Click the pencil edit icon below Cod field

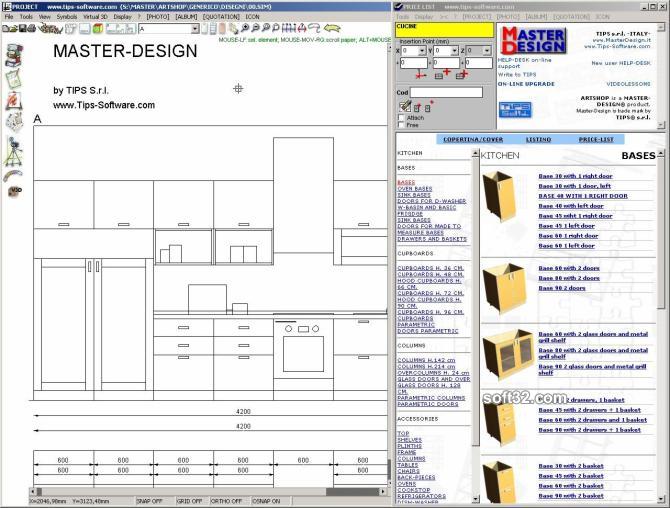(x=405, y=106)
